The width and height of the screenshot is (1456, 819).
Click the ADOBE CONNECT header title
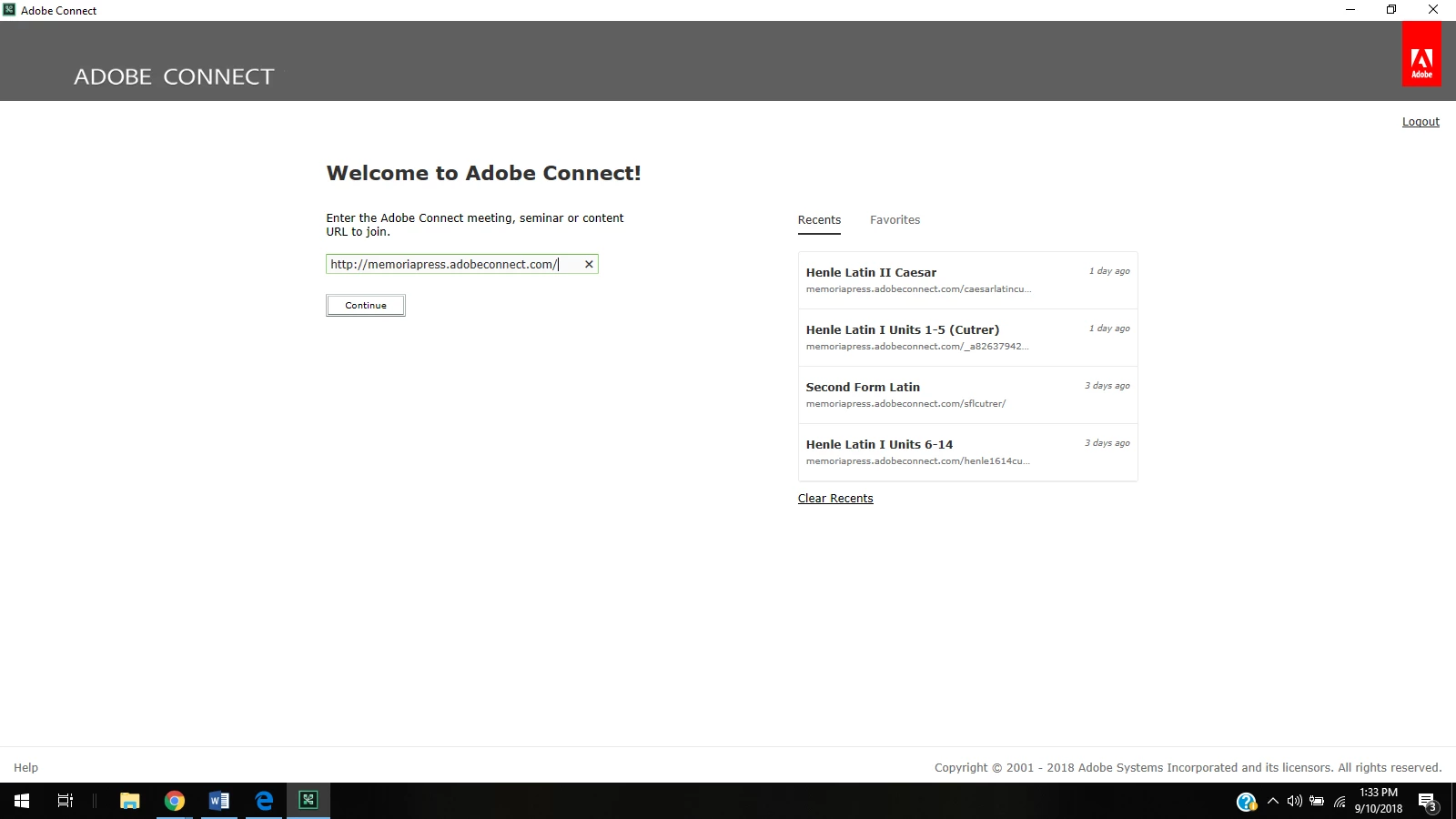(174, 76)
